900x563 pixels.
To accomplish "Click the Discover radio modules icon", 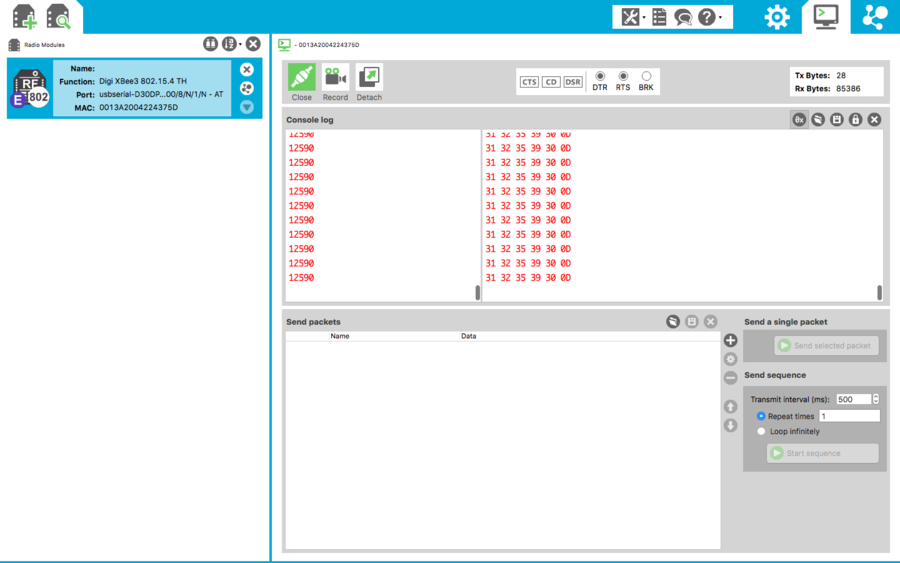I will tap(58, 16).
